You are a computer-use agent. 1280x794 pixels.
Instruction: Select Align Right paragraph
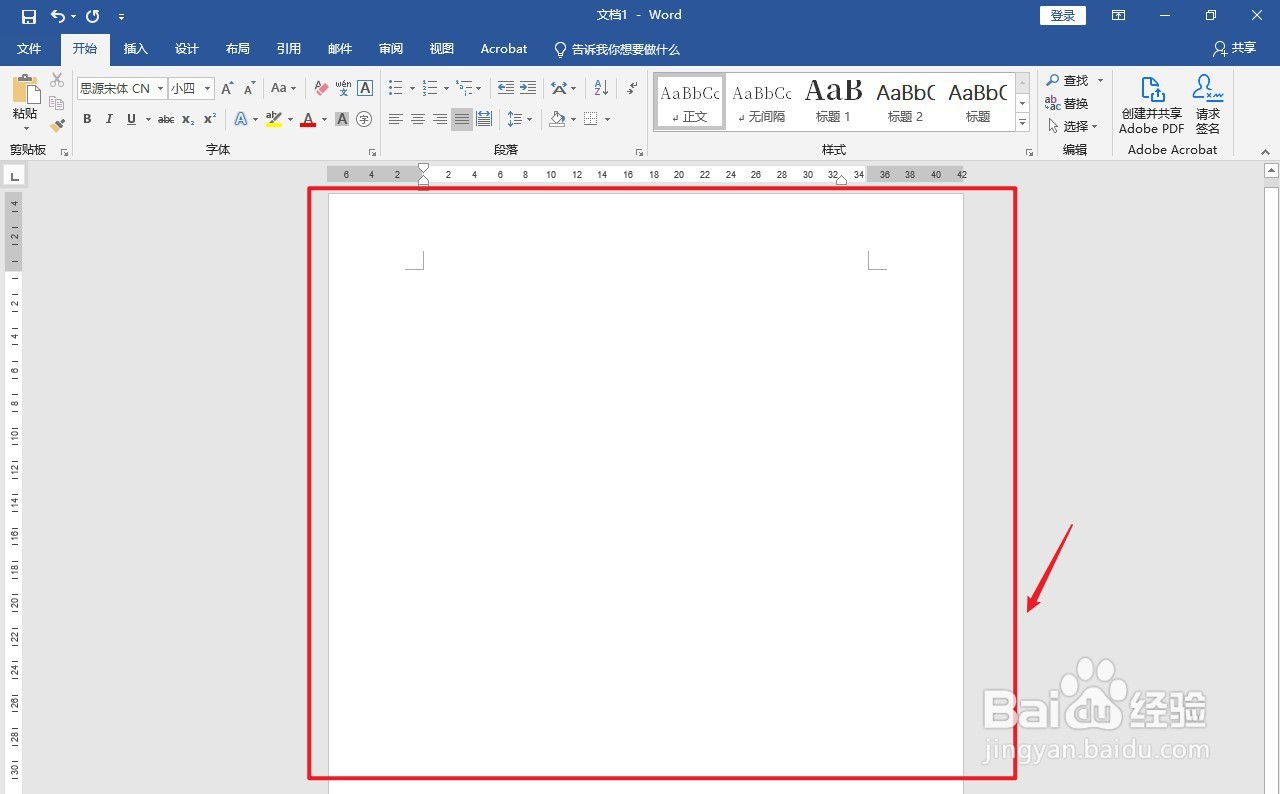click(x=439, y=119)
